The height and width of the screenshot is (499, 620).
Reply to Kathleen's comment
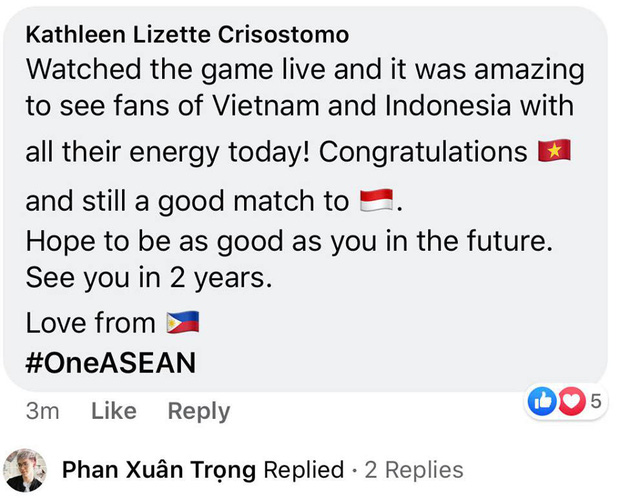click(x=198, y=411)
